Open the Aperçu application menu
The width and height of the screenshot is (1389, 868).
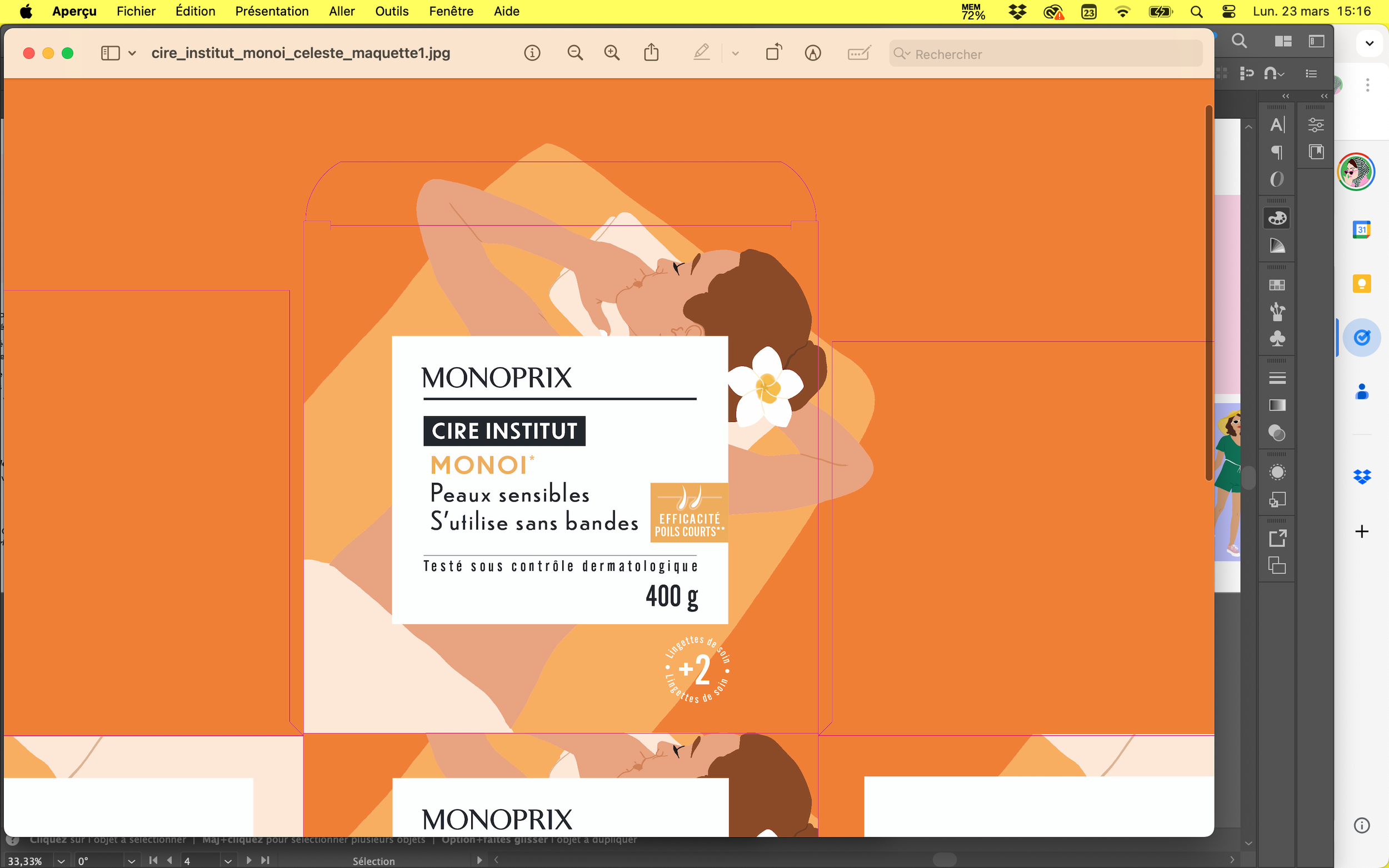pos(74,11)
